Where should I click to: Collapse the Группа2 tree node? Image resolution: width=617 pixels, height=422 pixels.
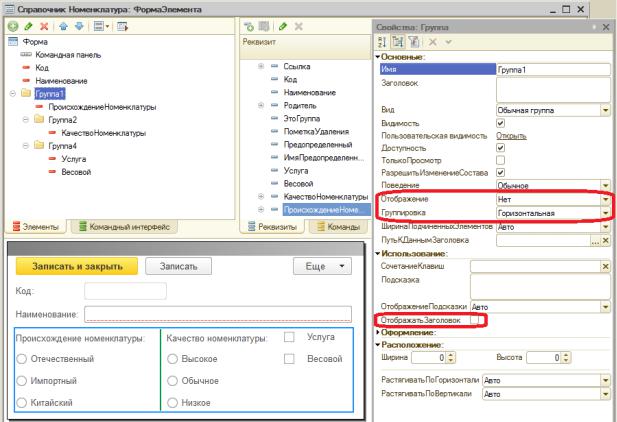pos(26,120)
